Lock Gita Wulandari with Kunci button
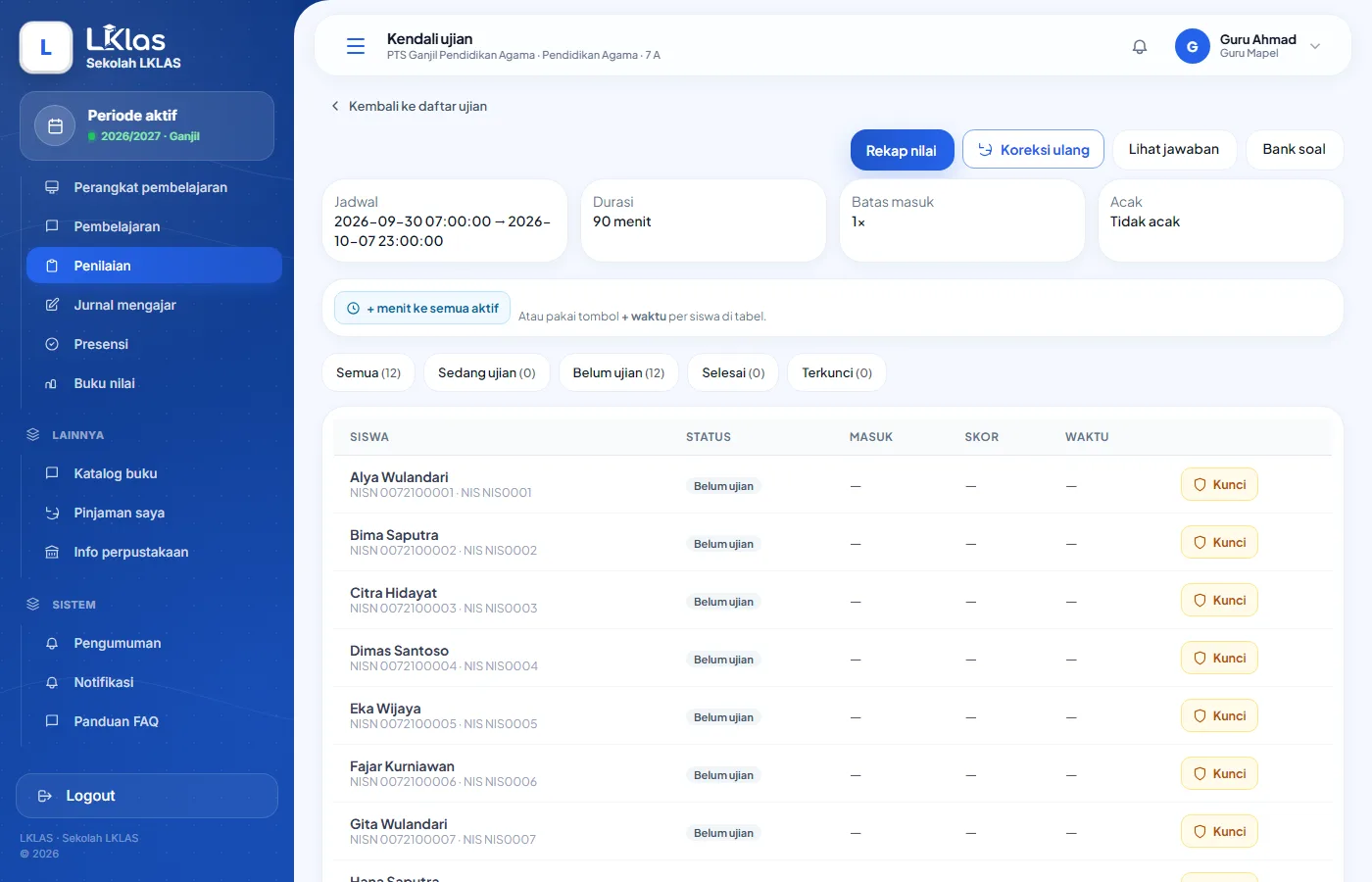The image size is (1372, 882). 1219,831
